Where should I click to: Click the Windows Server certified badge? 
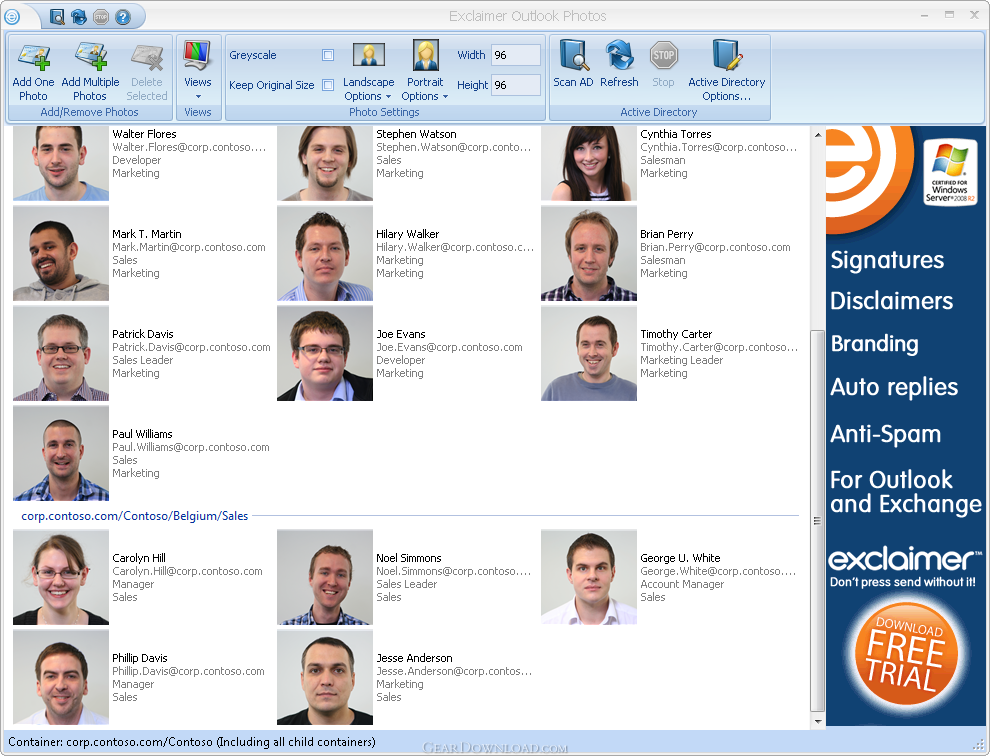pos(950,172)
